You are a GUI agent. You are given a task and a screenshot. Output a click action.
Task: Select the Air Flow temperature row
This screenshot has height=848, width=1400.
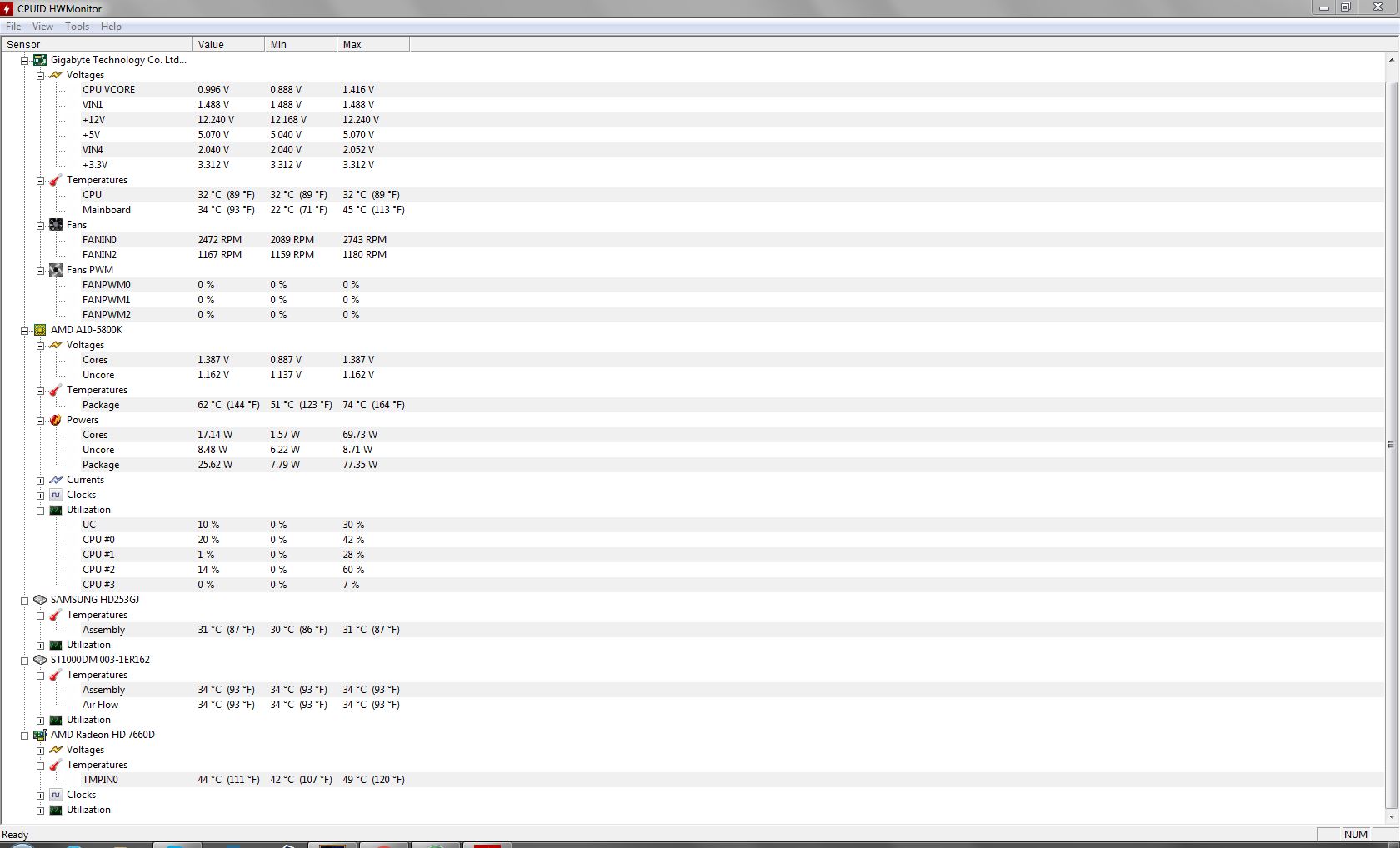[692, 705]
